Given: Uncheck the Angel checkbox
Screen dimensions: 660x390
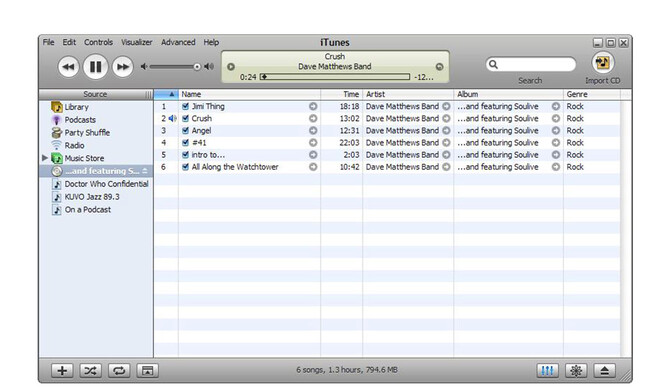Looking at the screenshot, I should click(x=185, y=130).
